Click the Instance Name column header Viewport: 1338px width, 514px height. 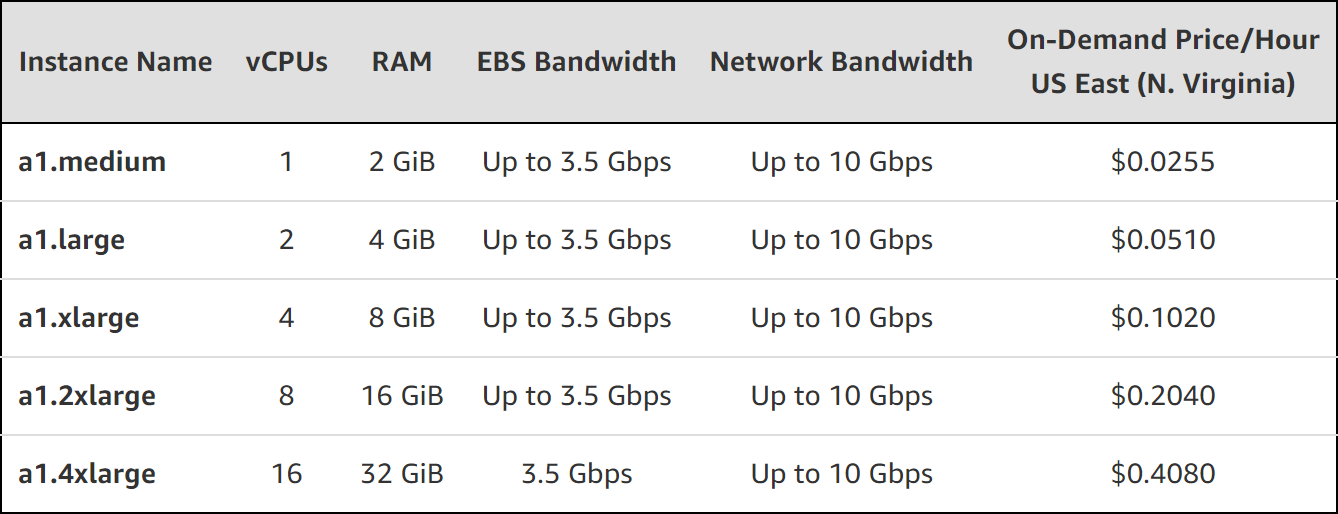click(x=115, y=62)
